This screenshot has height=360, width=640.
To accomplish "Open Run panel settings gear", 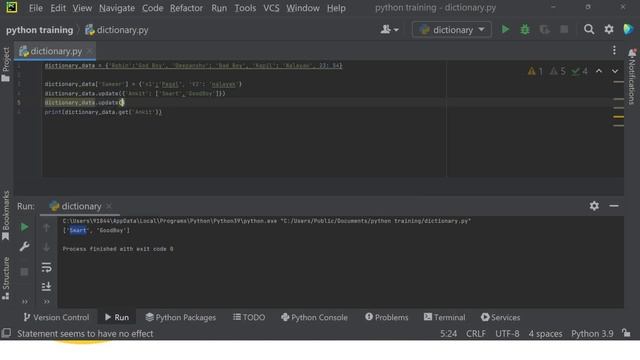I will [594, 206].
